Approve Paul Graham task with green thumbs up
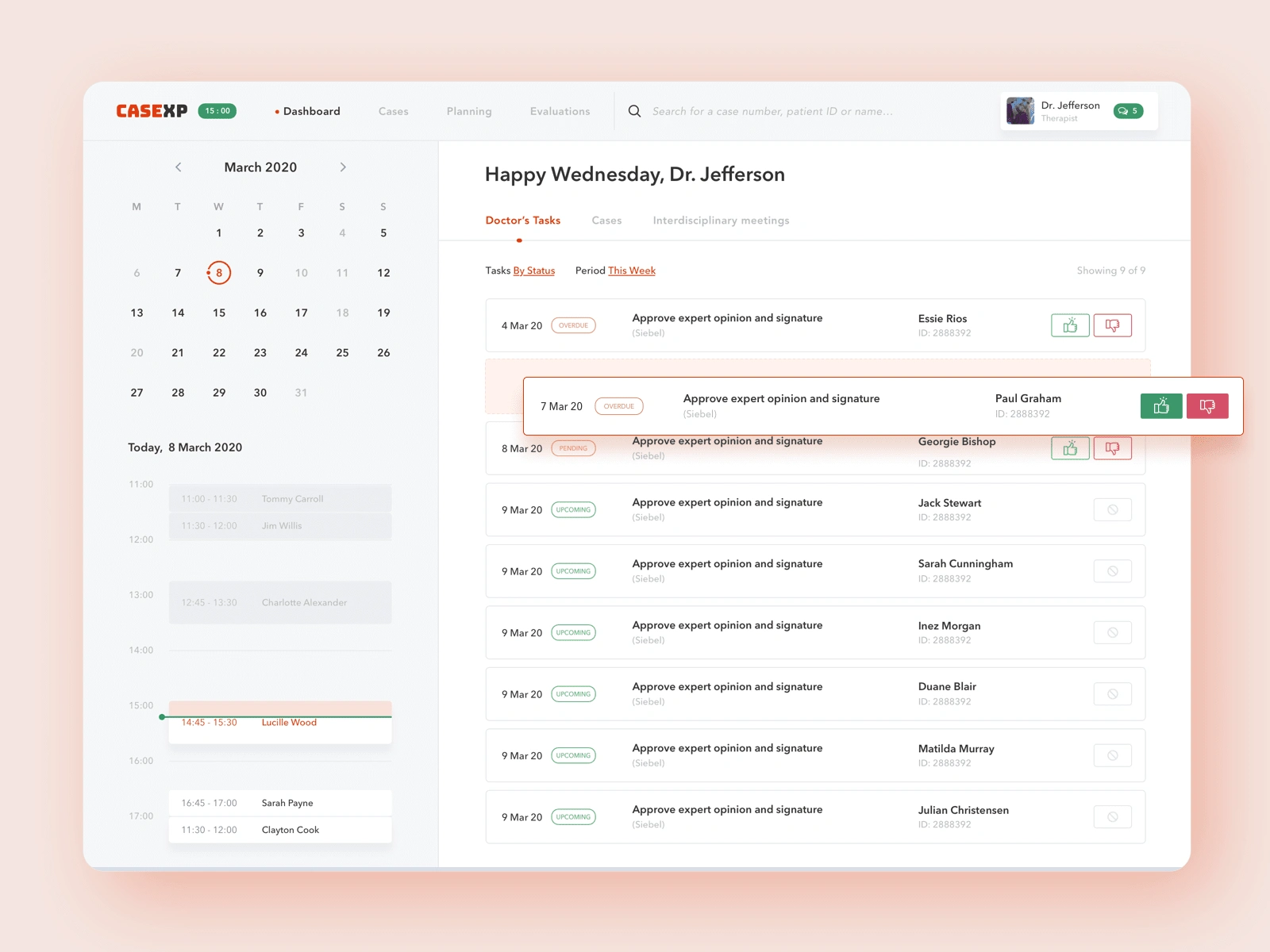The image size is (1270, 952). click(1161, 406)
